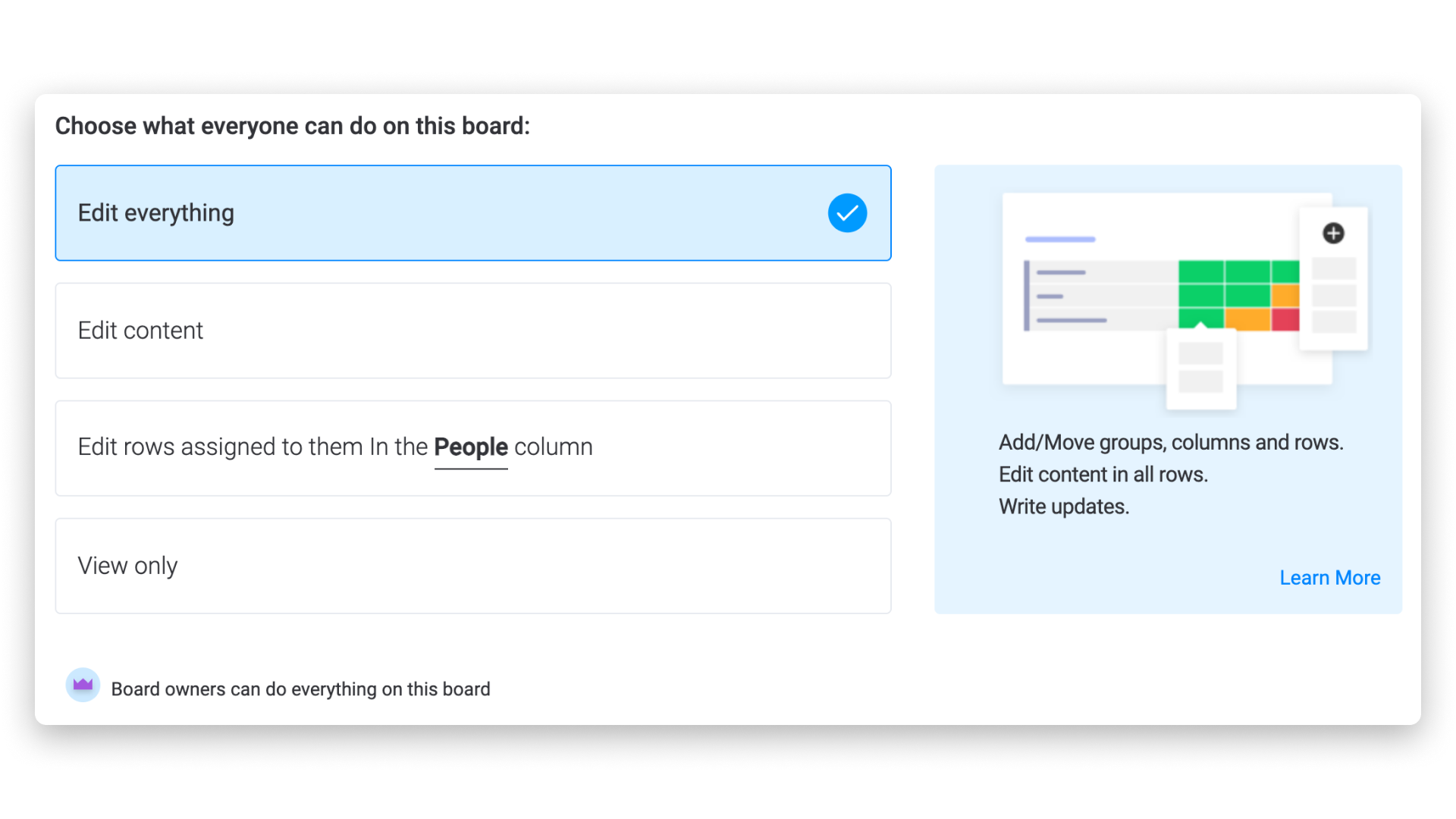Viewport: 1456px width, 819px height.
Task: Open the People column dropdown selector
Action: point(471,447)
